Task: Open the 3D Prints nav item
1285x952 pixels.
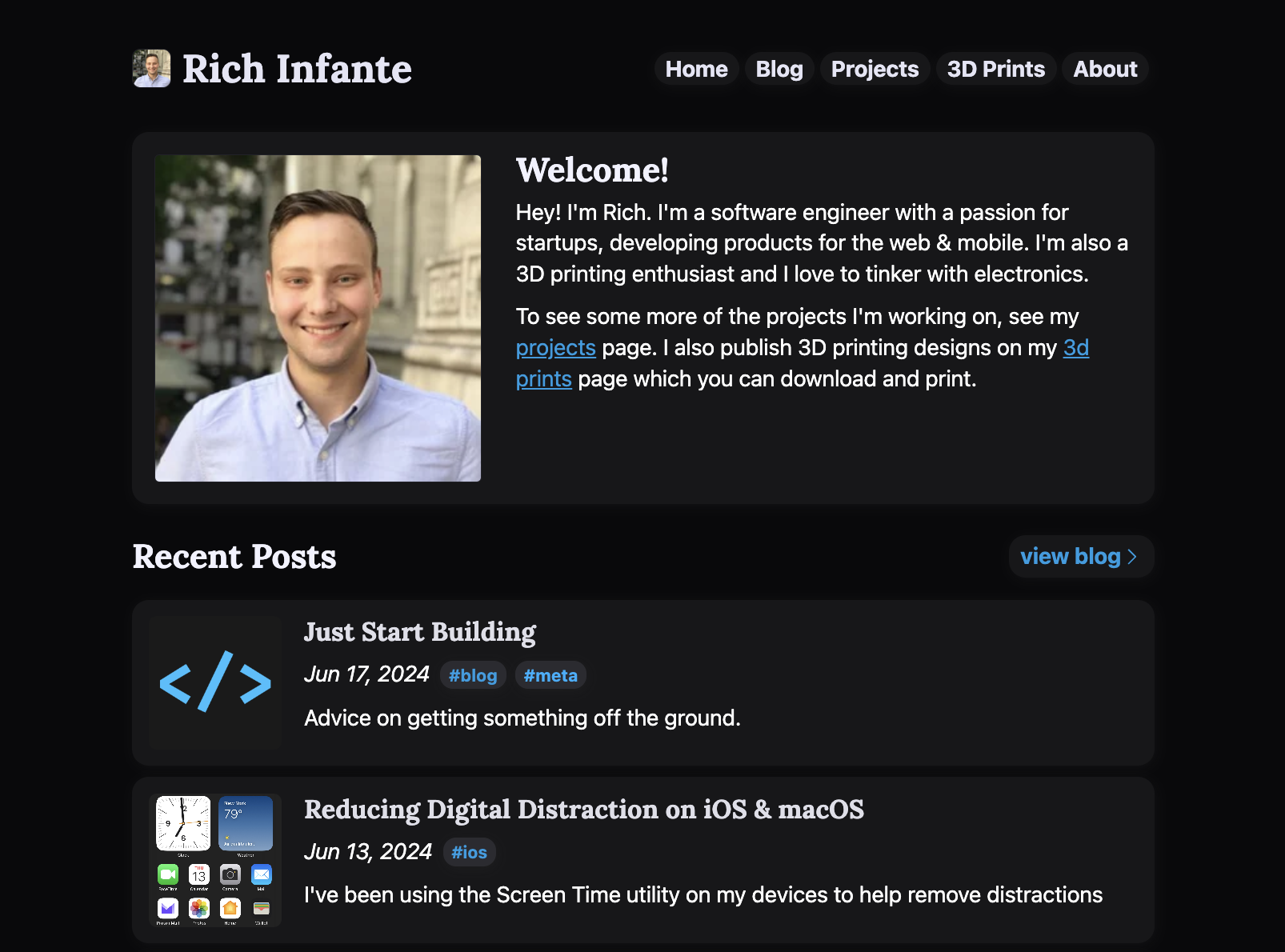Action: [995, 69]
